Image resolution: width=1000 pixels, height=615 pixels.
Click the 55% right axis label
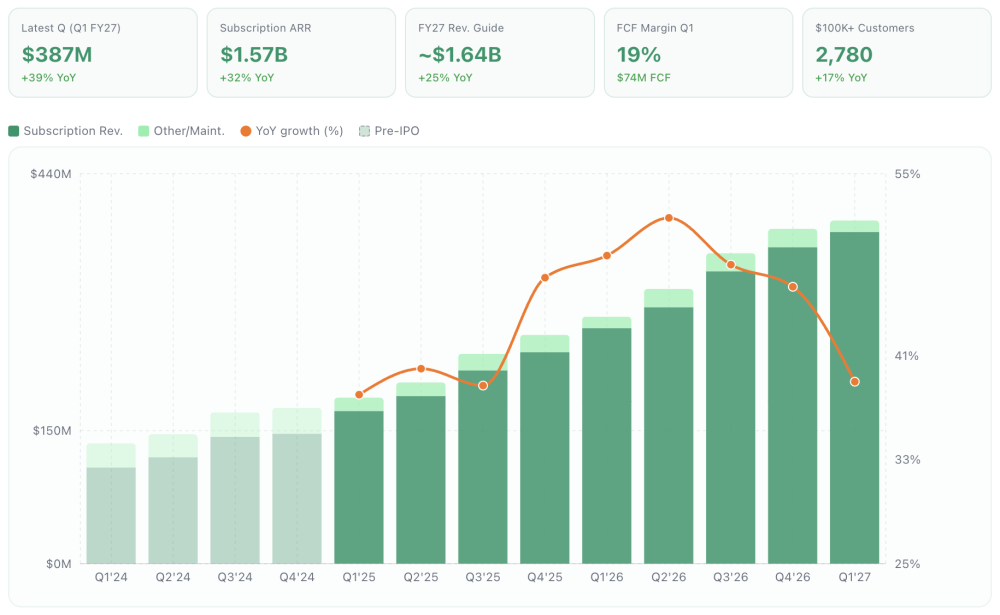(907, 174)
